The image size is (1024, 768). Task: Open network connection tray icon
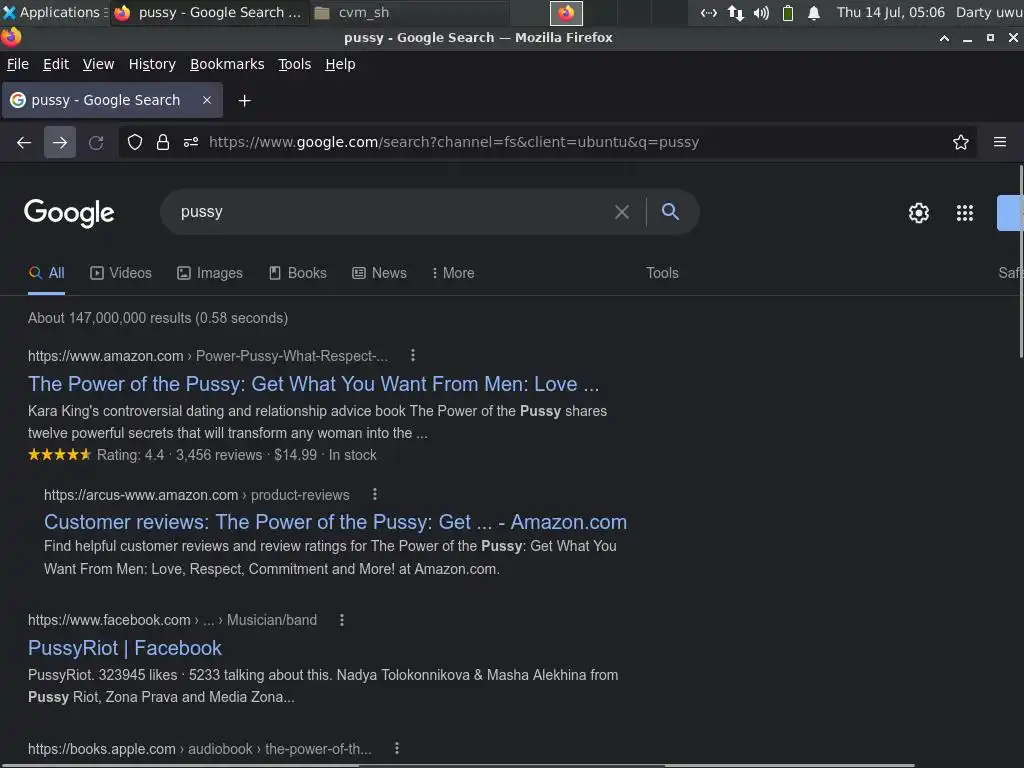coord(709,13)
